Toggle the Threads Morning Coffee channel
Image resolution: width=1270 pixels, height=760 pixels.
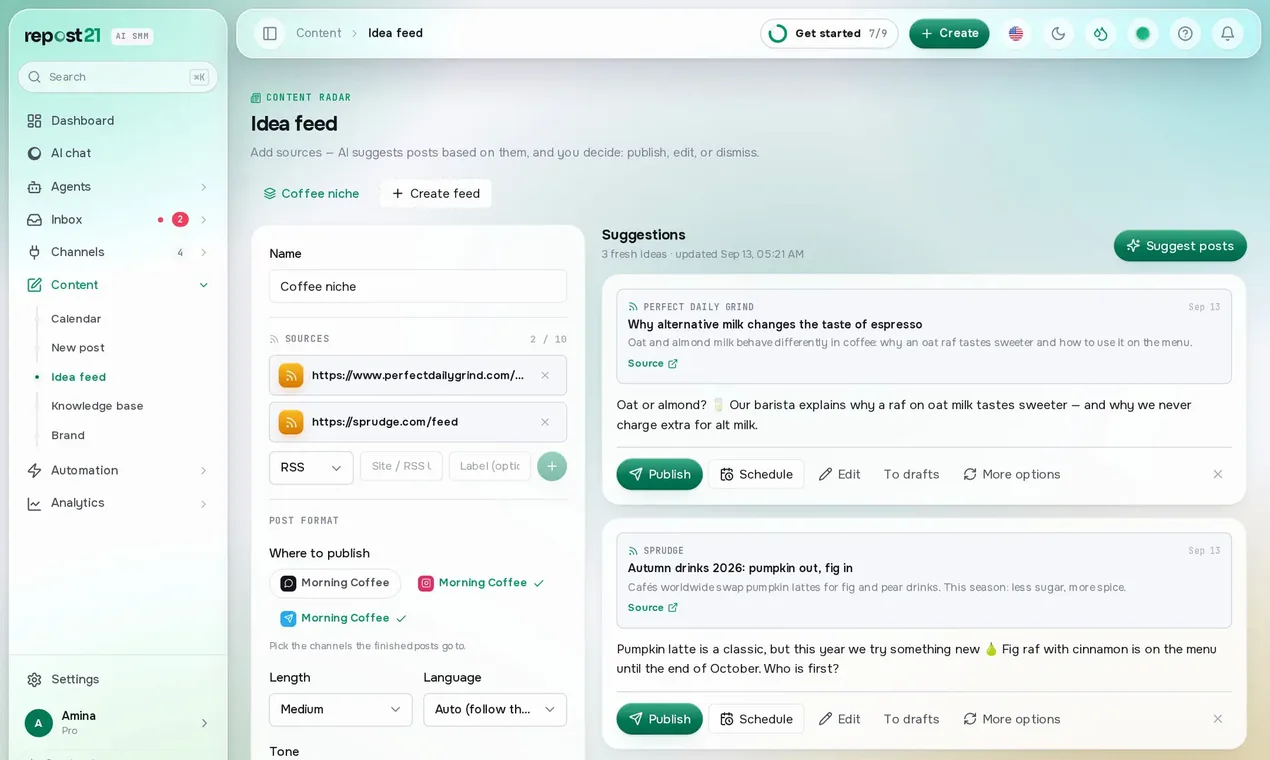point(335,583)
